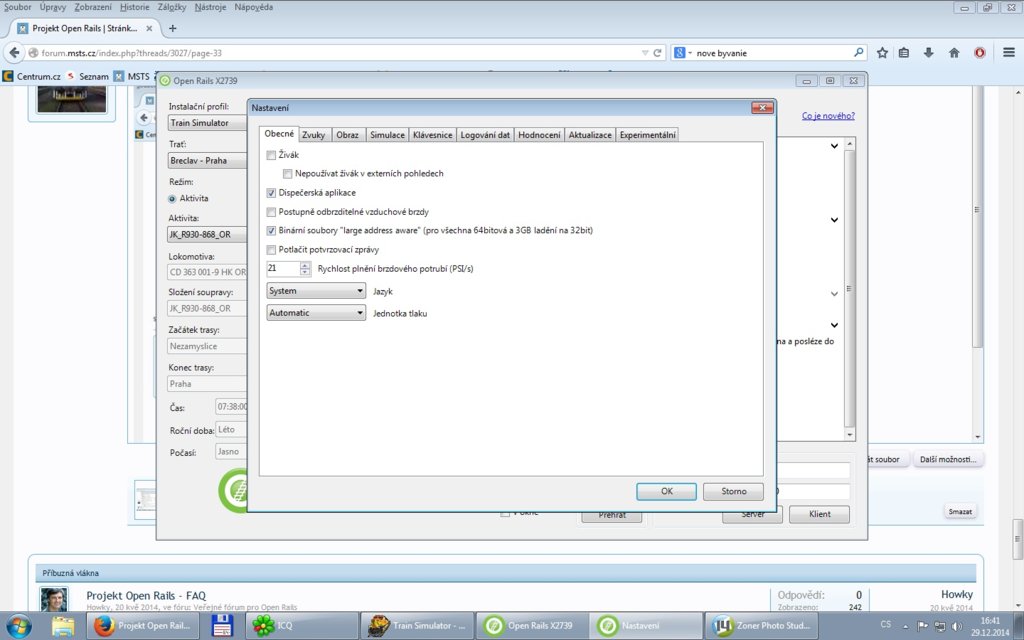The image size is (1024, 640).
Task: Click the Firefox bookmark star icon
Action: 882,53
